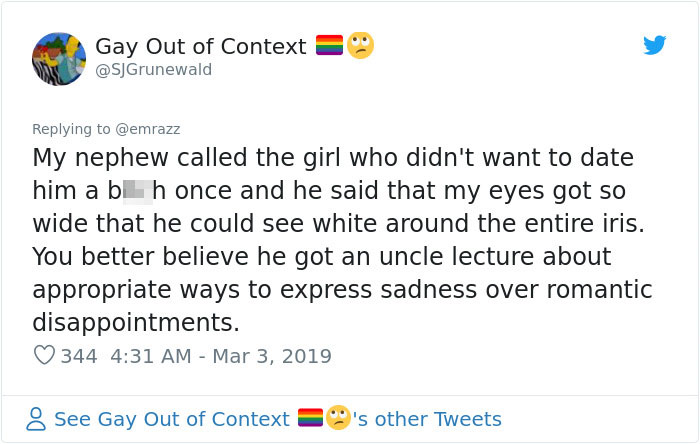
Task: Click the blurred censored word in the tweet
Action: pyautogui.click(x=138, y=191)
